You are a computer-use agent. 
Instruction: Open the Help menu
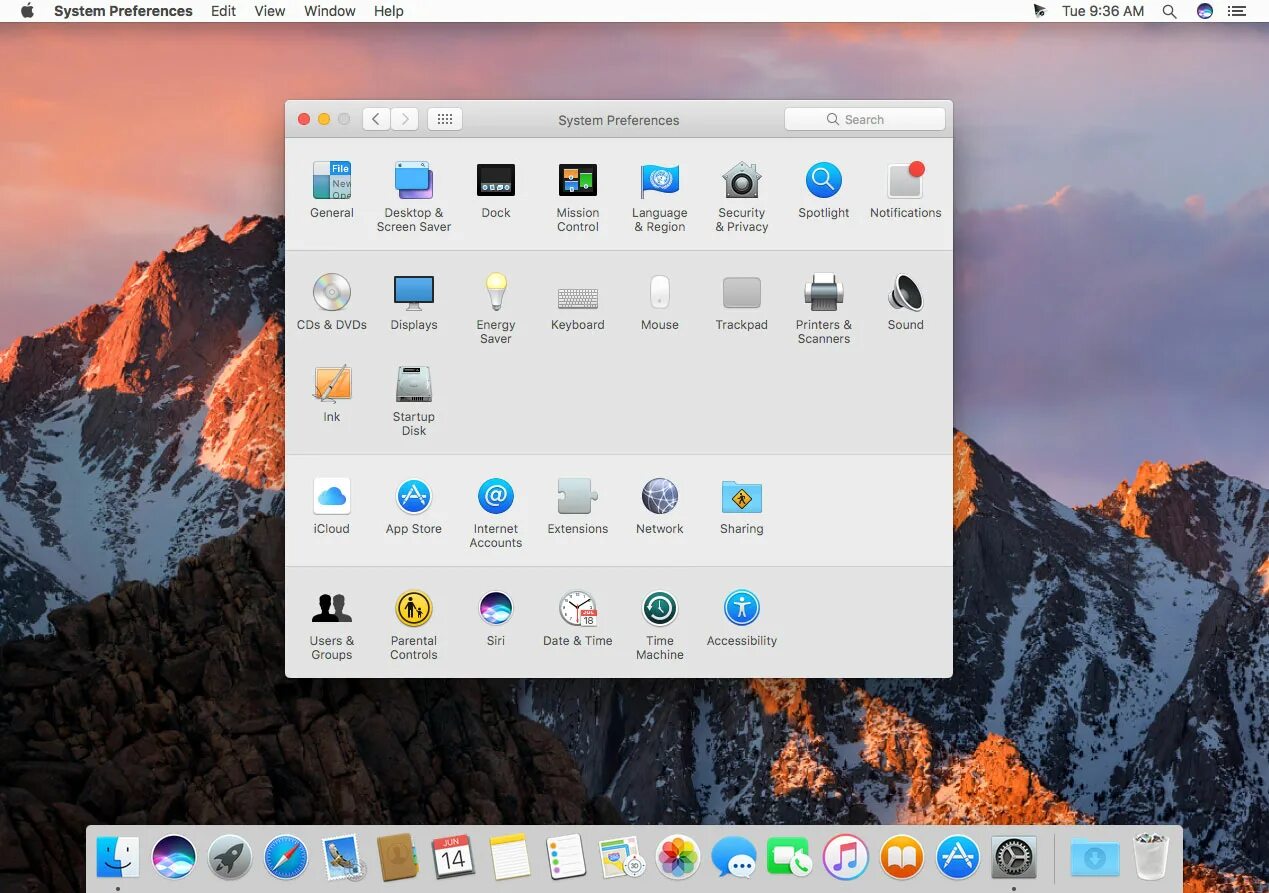coord(389,11)
